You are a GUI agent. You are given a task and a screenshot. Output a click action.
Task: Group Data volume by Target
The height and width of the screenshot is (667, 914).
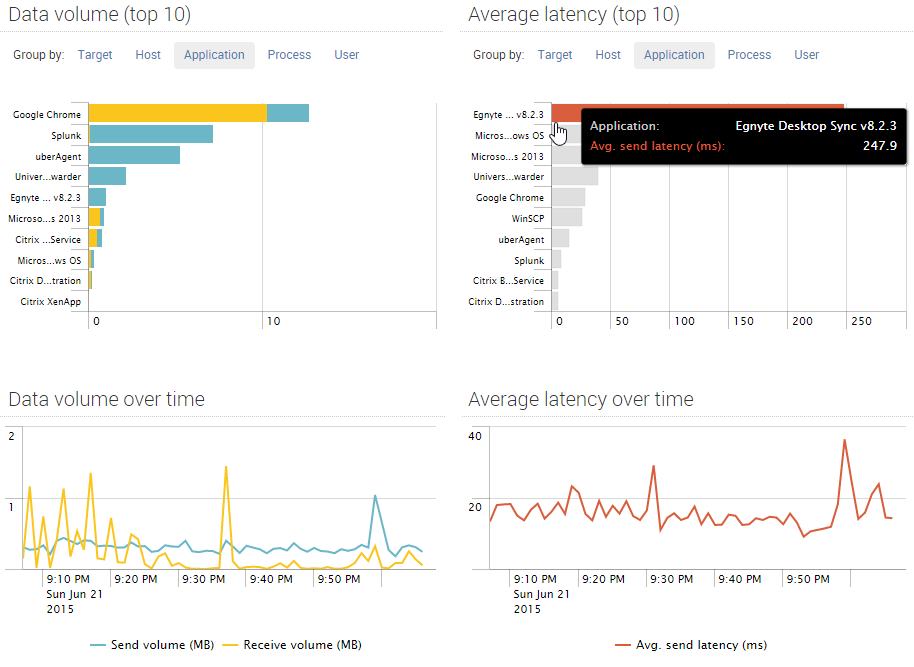click(94, 55)
